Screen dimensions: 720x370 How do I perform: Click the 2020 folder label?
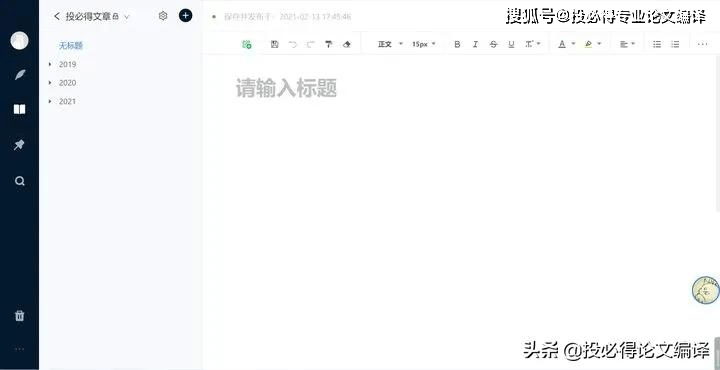click(x=68, y=83)
